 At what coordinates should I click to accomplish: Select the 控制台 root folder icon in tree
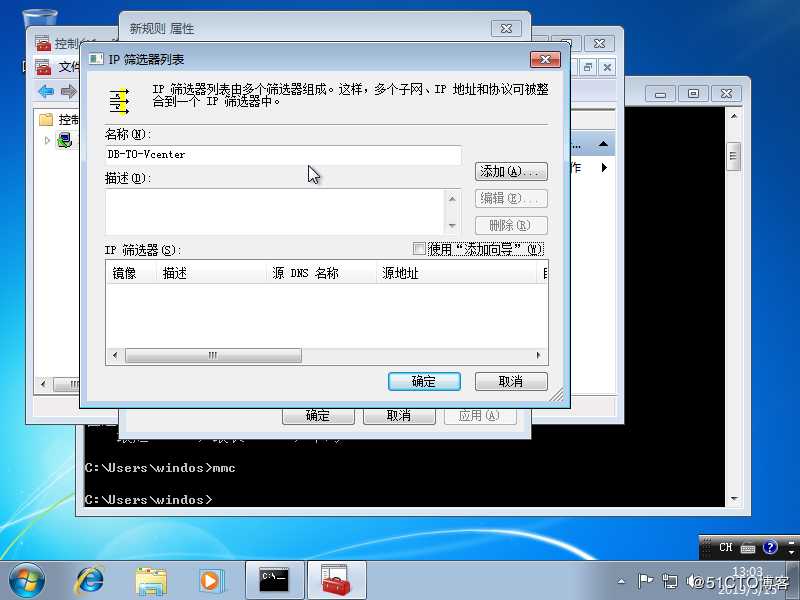click(x=46, y=119)
